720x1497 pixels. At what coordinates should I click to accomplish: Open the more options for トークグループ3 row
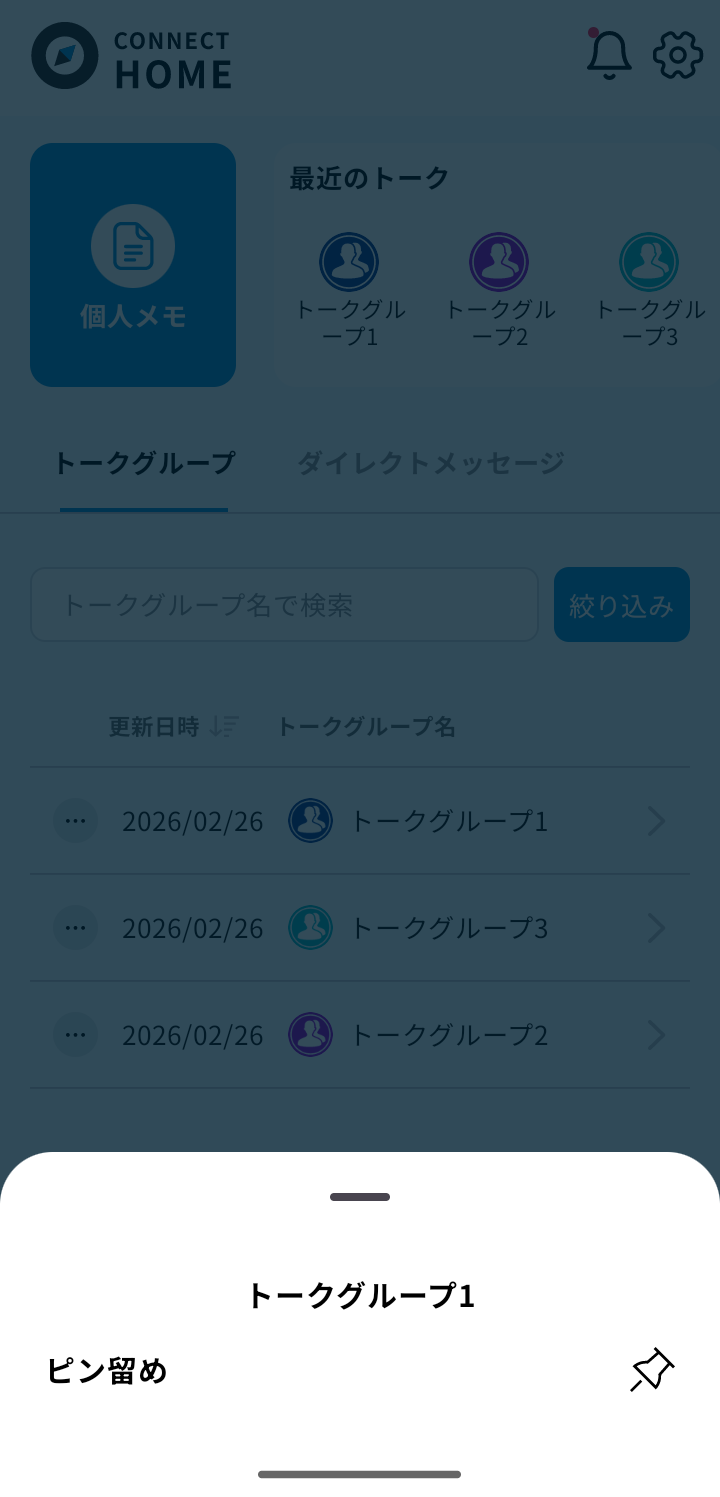76,928
